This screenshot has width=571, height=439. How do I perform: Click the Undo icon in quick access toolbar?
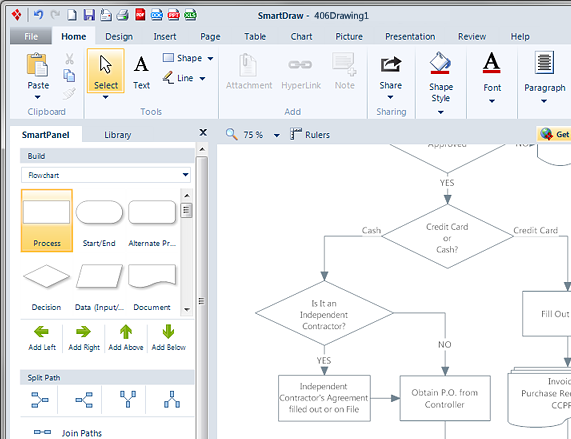click(38, 15)
